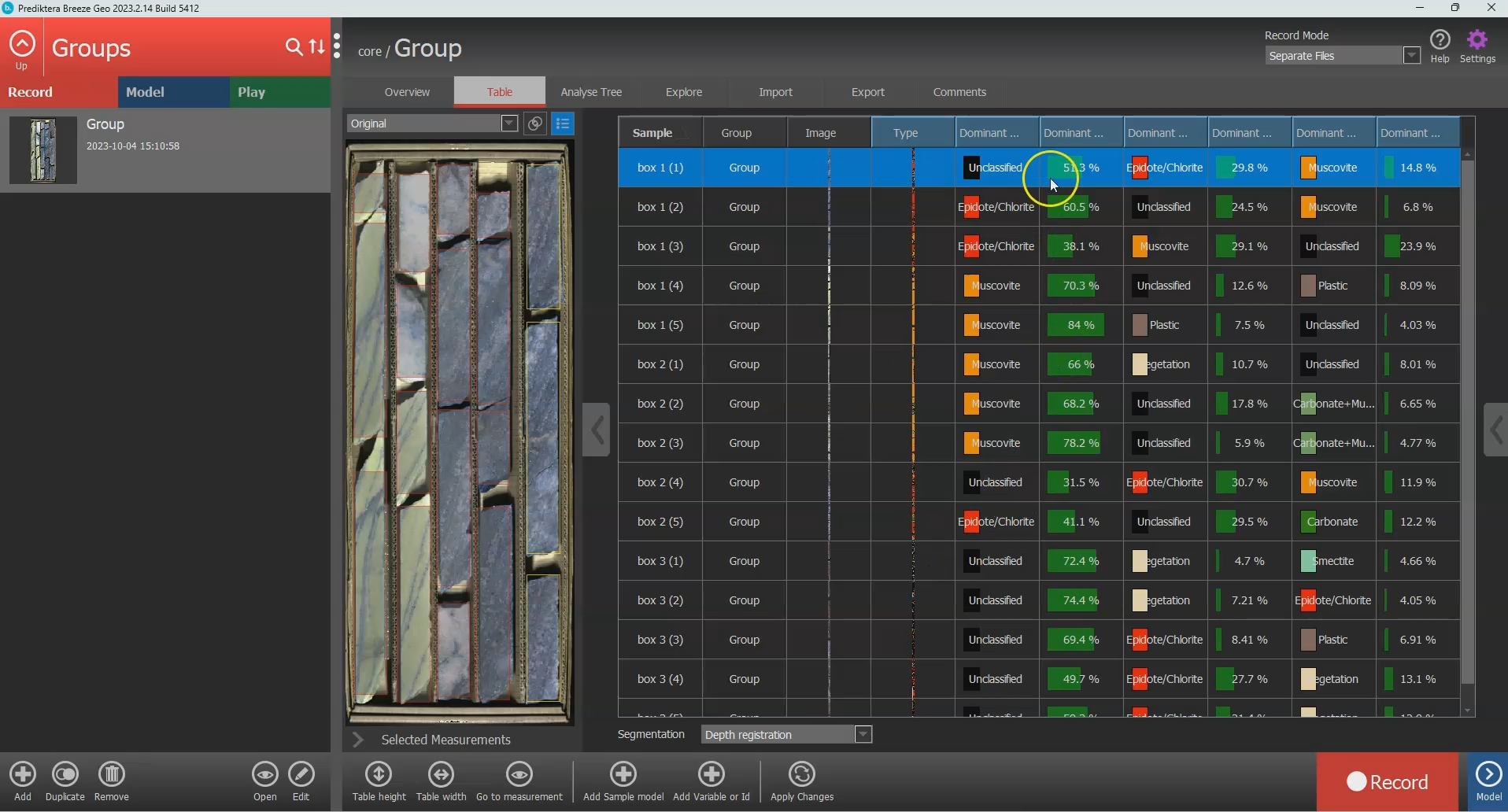Screen dimensions: 1508x812
Task: Toggle the list view button above image
Action: (563, 124)
